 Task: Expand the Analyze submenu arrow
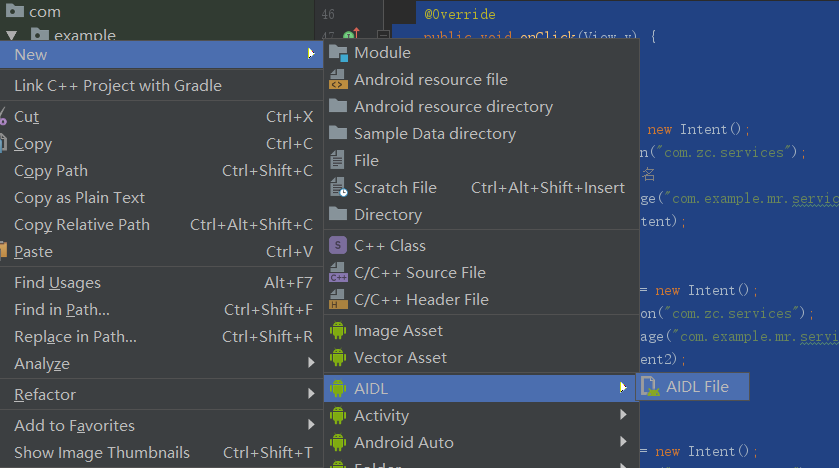pyautogui.click(x=311, y=363)
